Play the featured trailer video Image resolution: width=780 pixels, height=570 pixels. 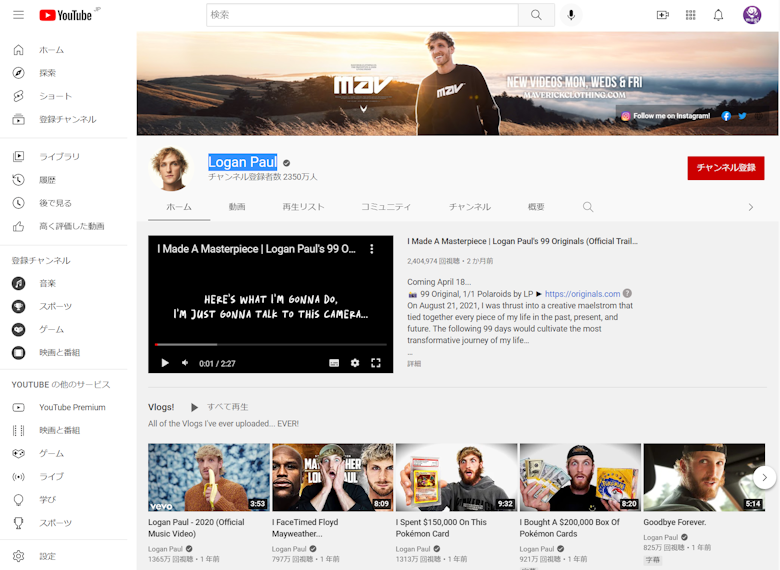coord(165,363)
